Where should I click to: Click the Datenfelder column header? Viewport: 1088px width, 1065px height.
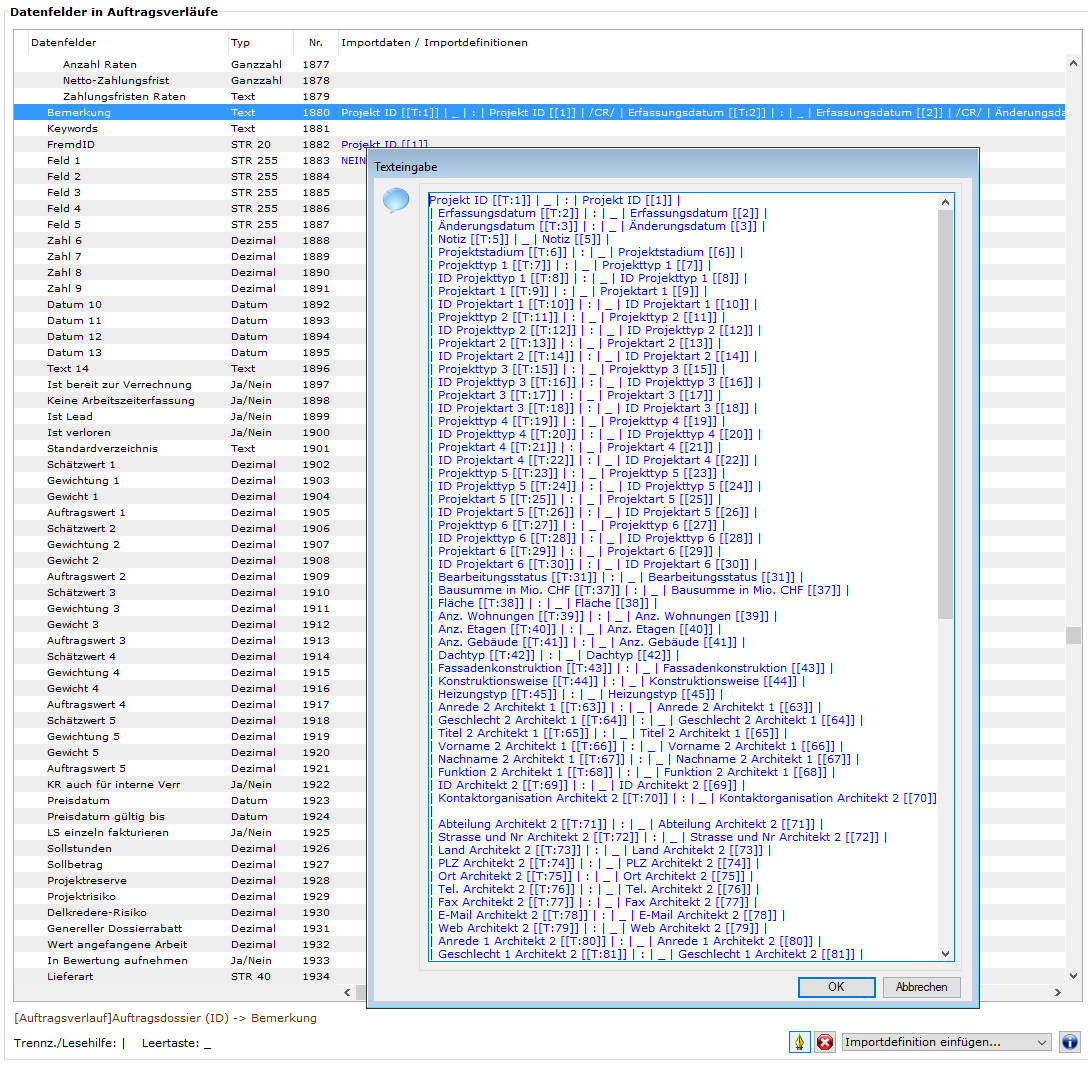coord(64,43)
